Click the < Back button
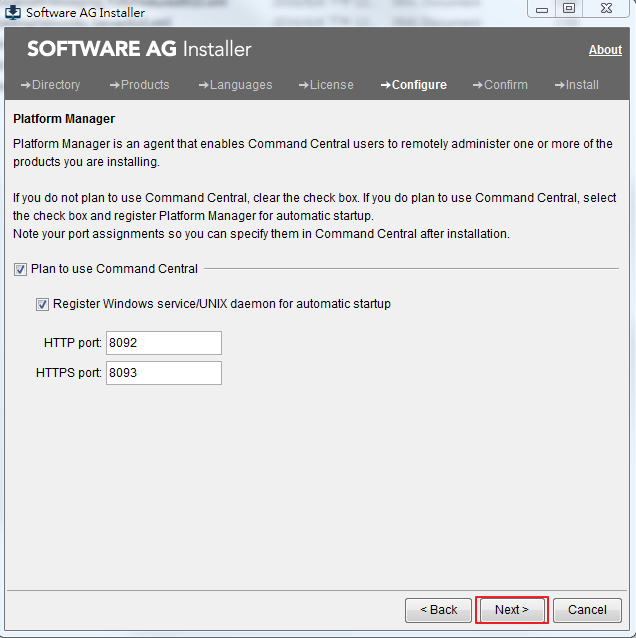This screenshot has height=638, width=636. pos(438,610)
